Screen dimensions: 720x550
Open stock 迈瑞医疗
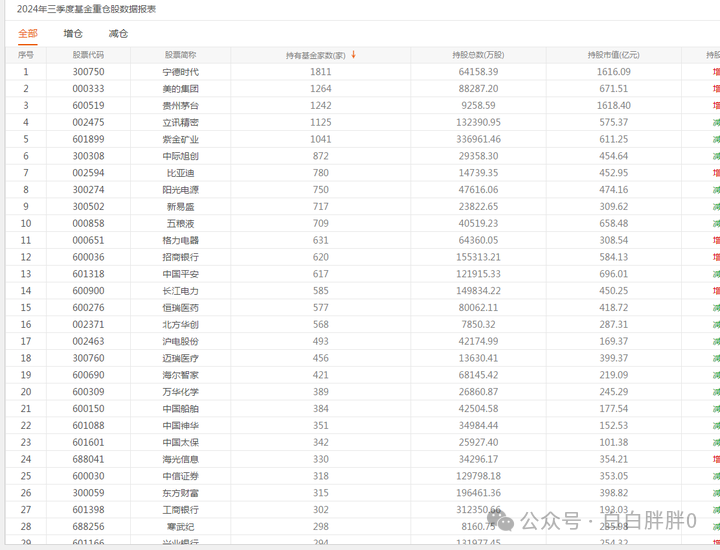tap(180, 358)
